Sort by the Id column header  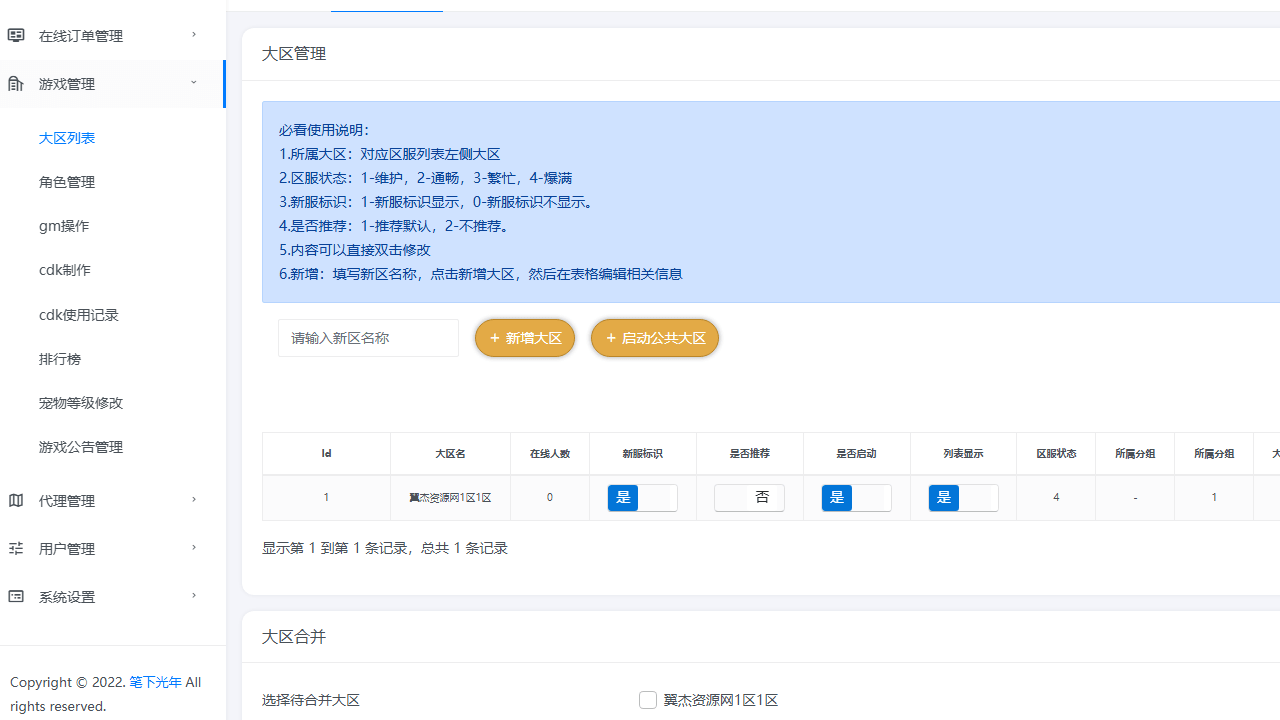coord(326,454)
